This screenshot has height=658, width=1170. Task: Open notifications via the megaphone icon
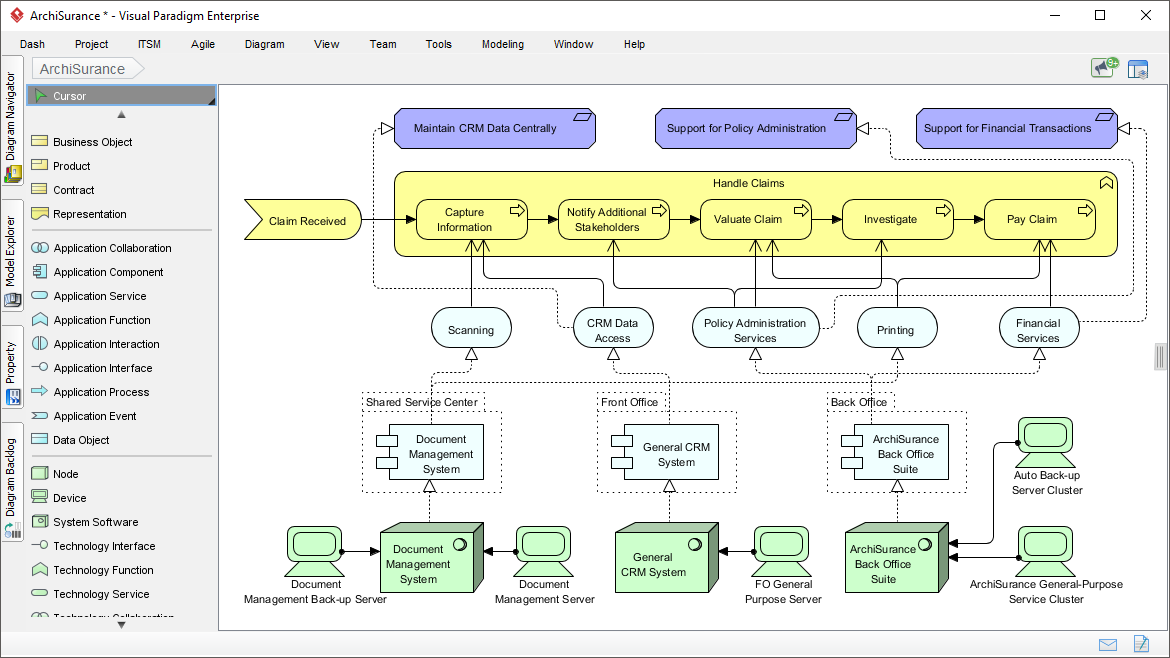pyautogui.click(x=1103, y=68)
